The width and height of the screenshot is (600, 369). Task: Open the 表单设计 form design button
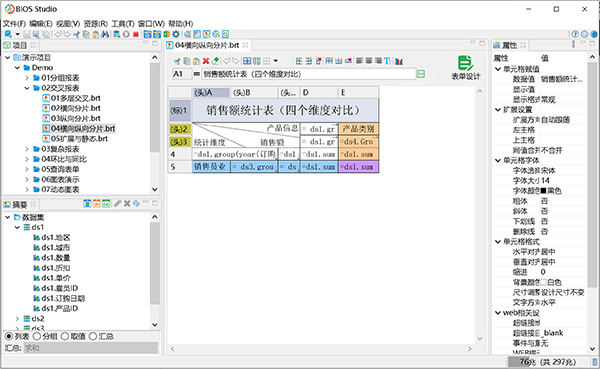point(465,67)
